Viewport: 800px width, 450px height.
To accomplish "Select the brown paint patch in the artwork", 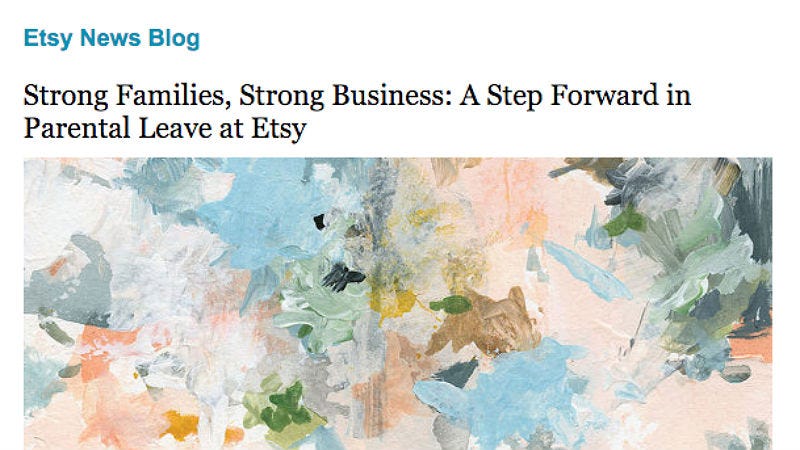I will 485,322.
